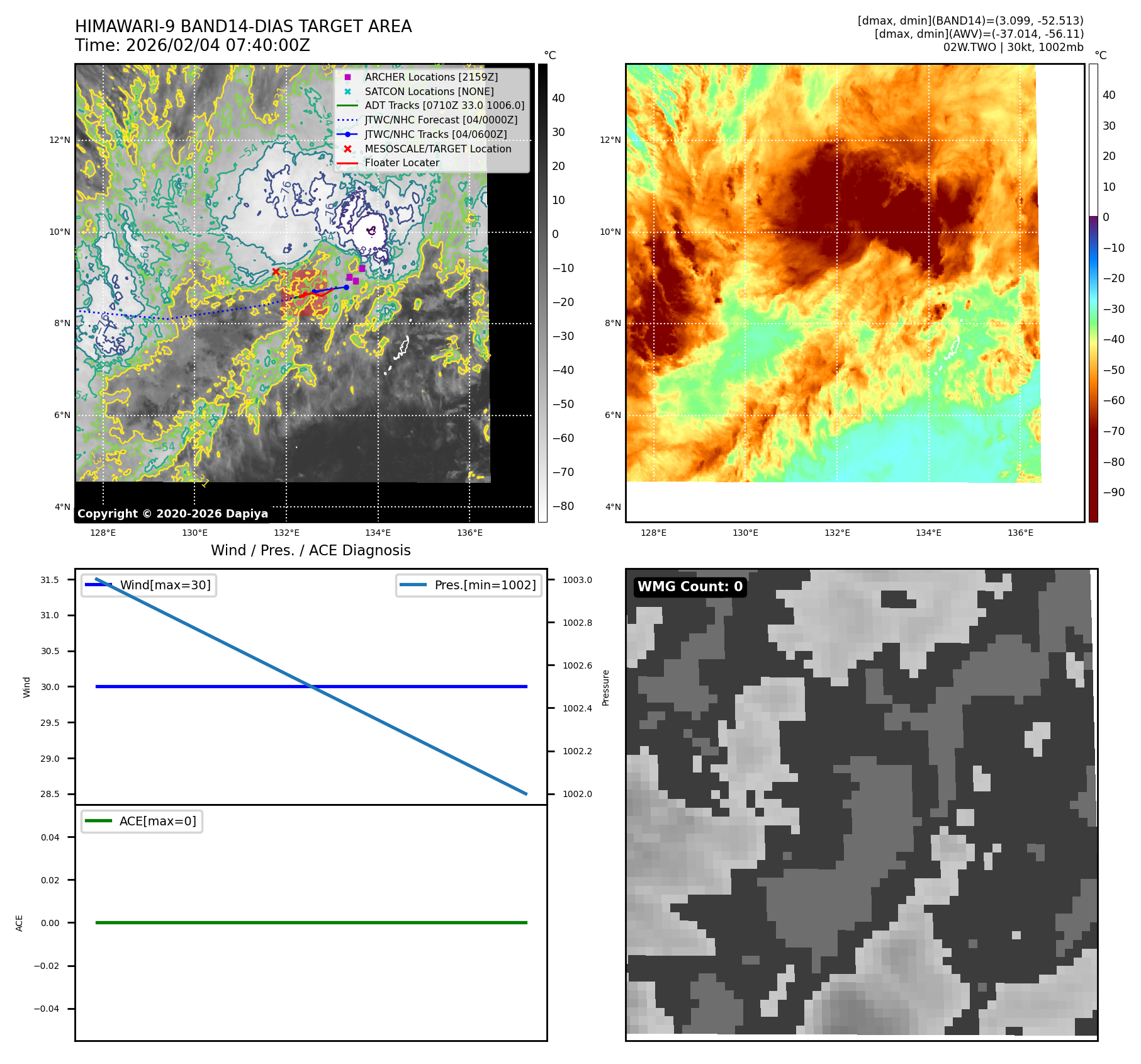Click the green ADT Tracks legend line
This screenshot has width=1141, height=1064.
point(347,106)
